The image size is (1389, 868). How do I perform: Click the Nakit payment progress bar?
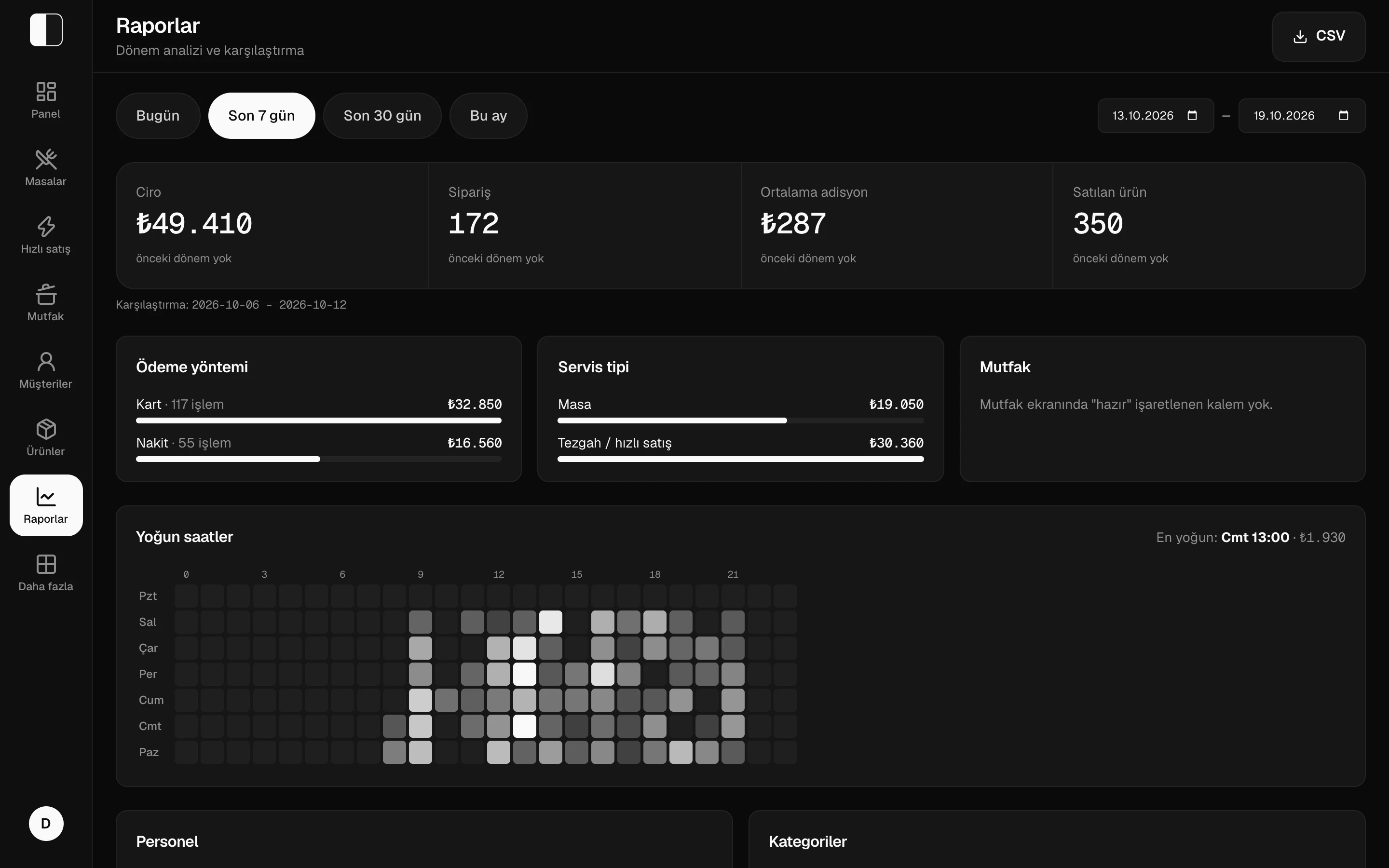tap(318, 459)
